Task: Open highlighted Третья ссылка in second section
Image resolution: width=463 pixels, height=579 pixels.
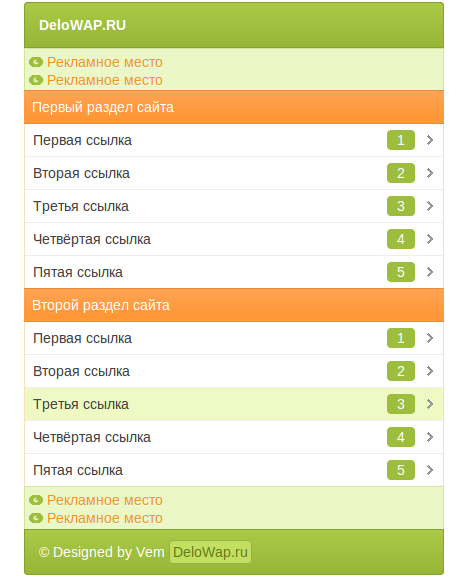Action: click(x=234, y=404)
